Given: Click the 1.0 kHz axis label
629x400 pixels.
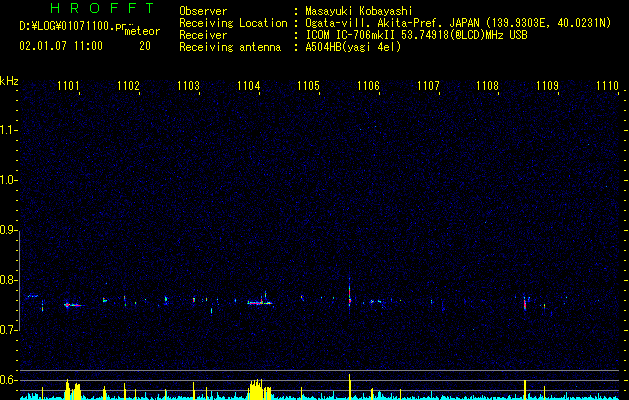Looking at the screenshot, I should [8, 180].
